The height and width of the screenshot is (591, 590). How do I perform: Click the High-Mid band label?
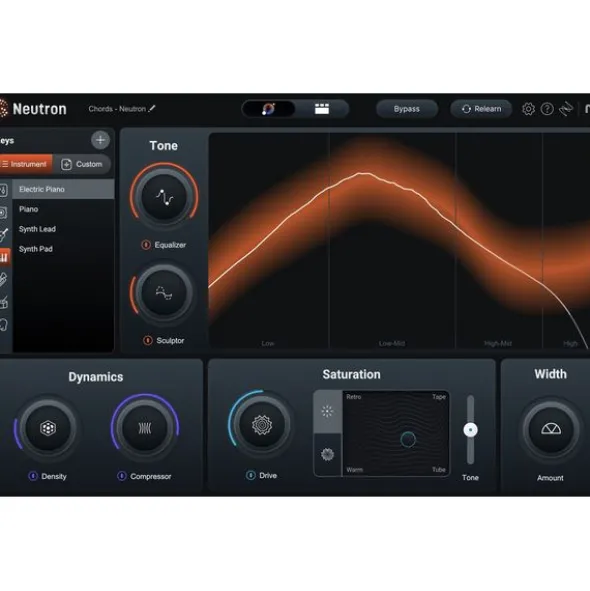(x=498, y=343)
